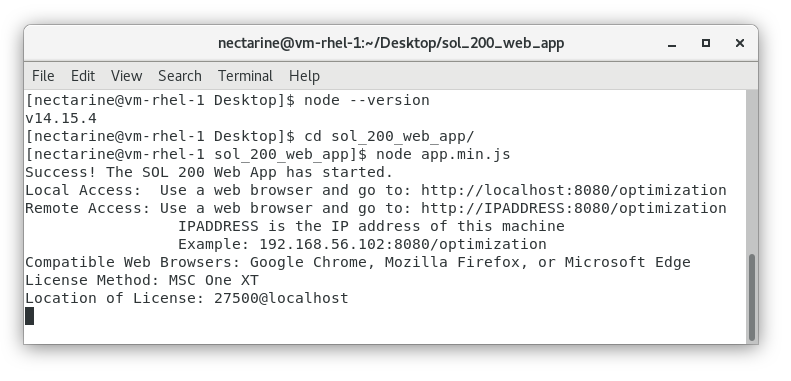Click the vertical scrollbar thumb
Viewport: 791px width, 381px height.
[752, 297]
